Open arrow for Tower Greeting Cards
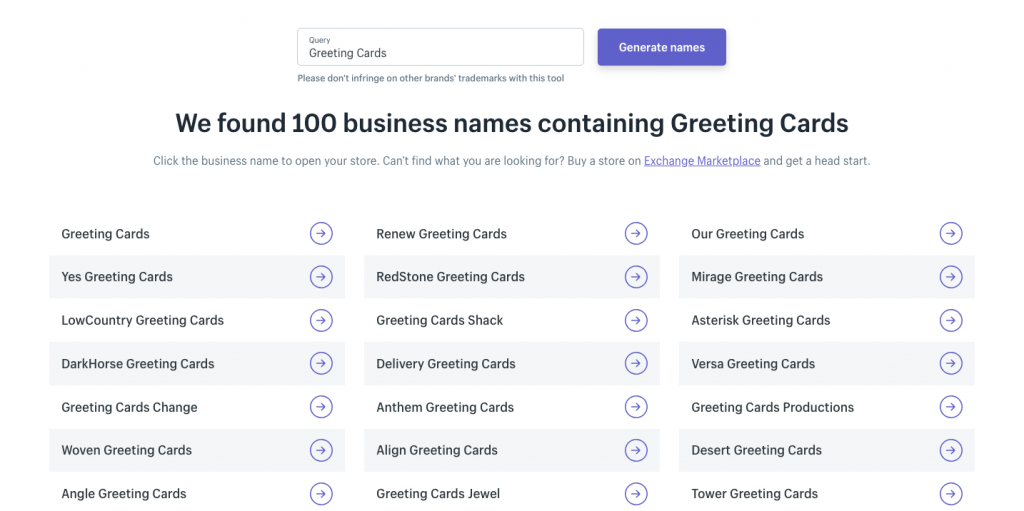The image size is (1024, 511). (x=951, y=493)
